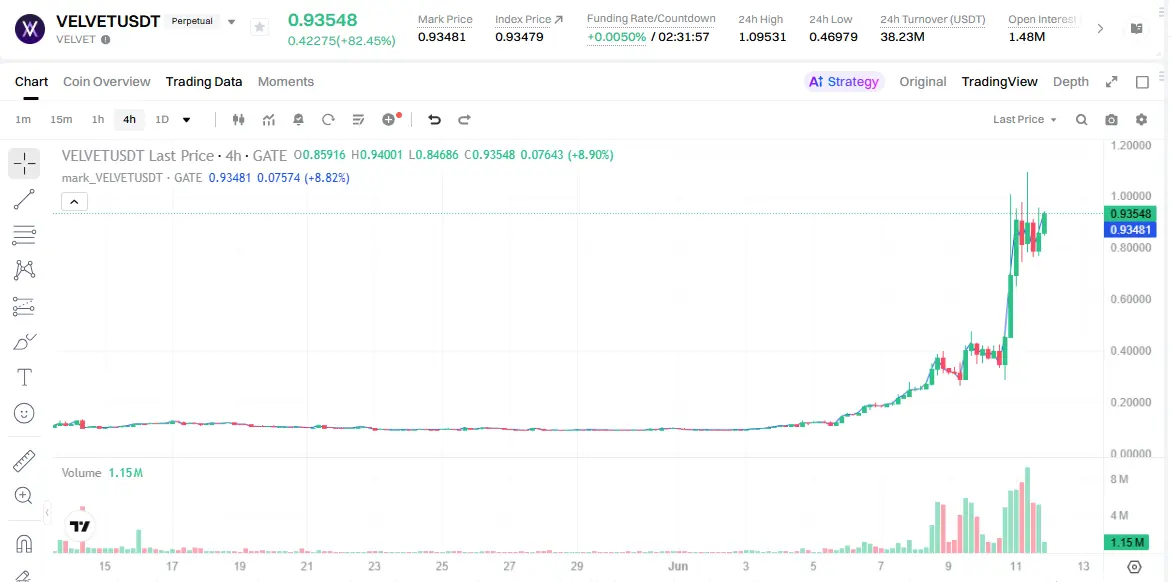Switch to the Moments tab
The width and height of the screenshot is (1172, 582).
click(286, 81)
